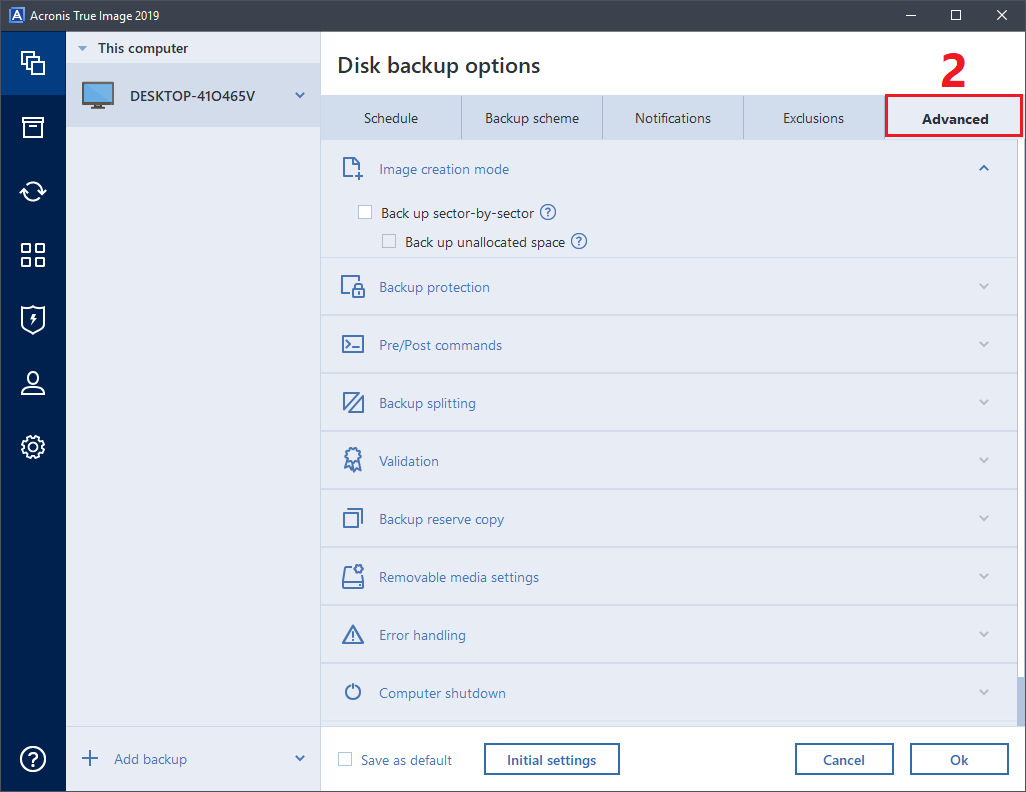Viewport: 1026px width, 792px height.
Task: Click the DESKTOP-41O465V monitor icon
Action: click(98, 96)
